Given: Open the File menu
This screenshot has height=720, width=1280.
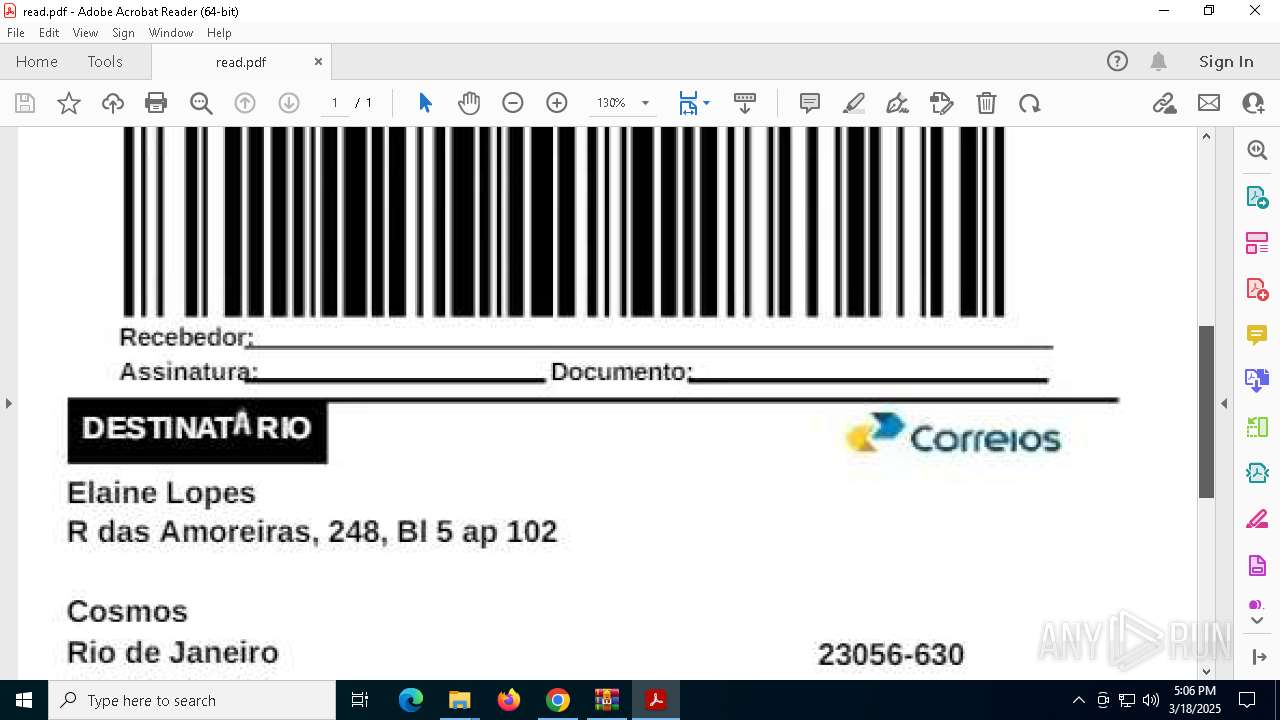Looking at the screenshot, I should [x=16, y=32].
